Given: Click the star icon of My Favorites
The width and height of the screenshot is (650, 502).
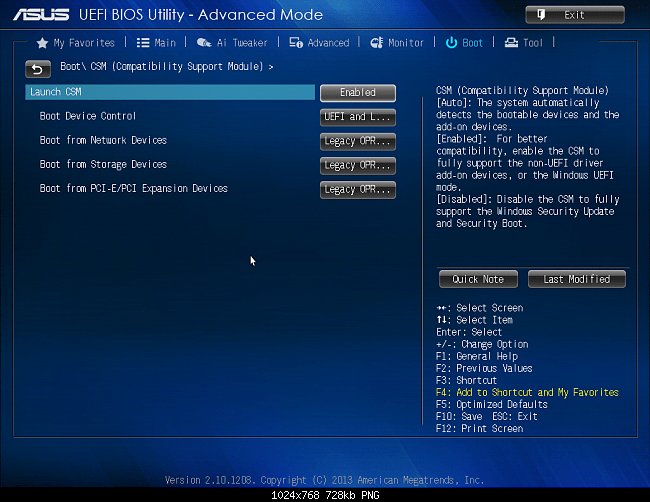Looking at the screenshot, I should 42,43.
